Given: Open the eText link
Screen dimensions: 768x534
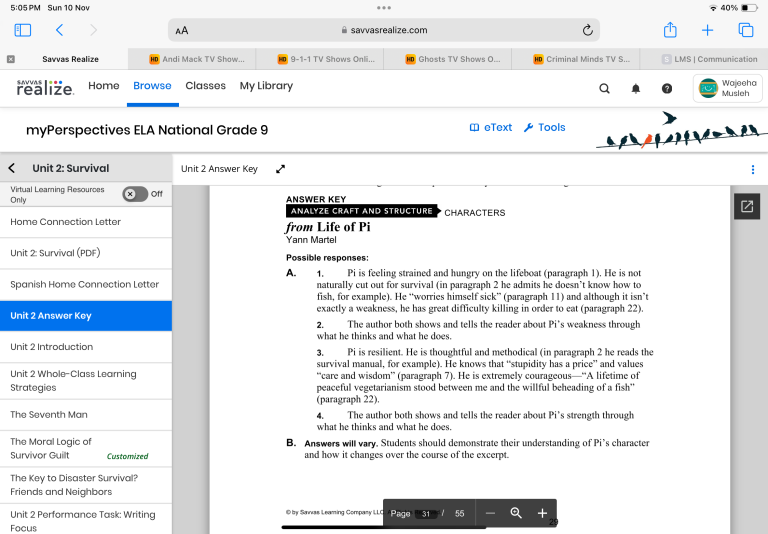Looking at the screenshot, I should point(490,128).
